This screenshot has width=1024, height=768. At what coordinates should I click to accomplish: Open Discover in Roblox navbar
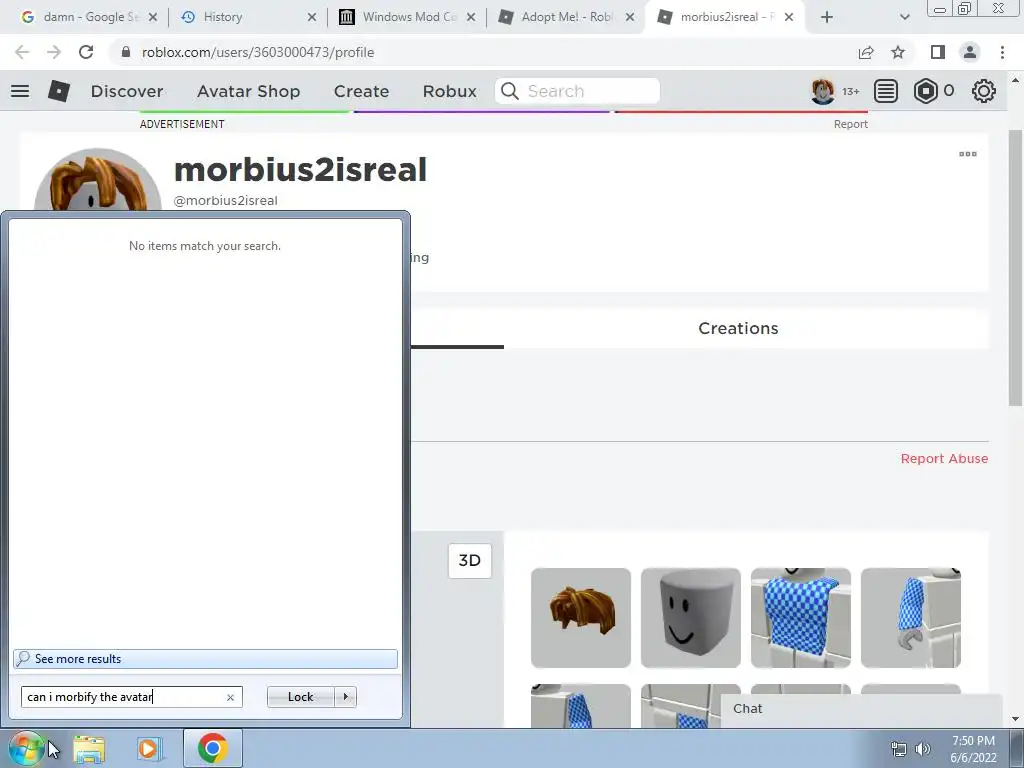tap(127, 91)
